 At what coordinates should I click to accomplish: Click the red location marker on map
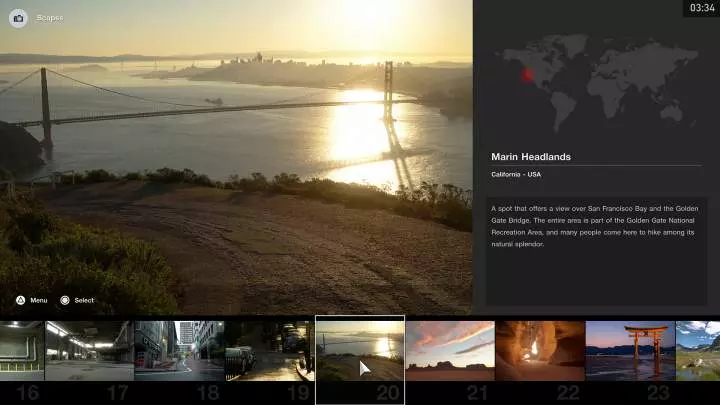[527, 75]
